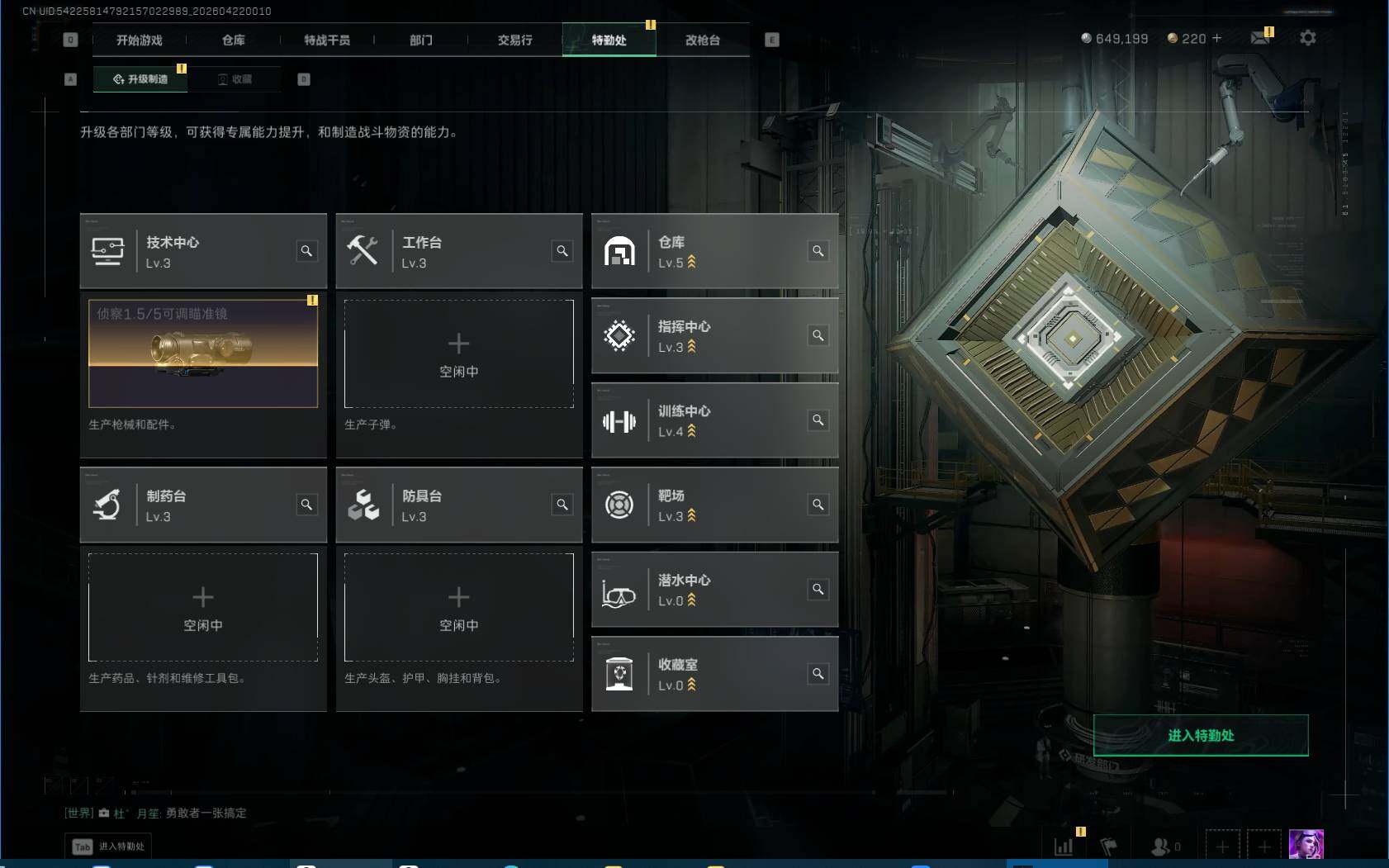Click magnifier icon on 训练中心 card
The width and height of the screenshot is (1389, 868).
pos(818,420)
